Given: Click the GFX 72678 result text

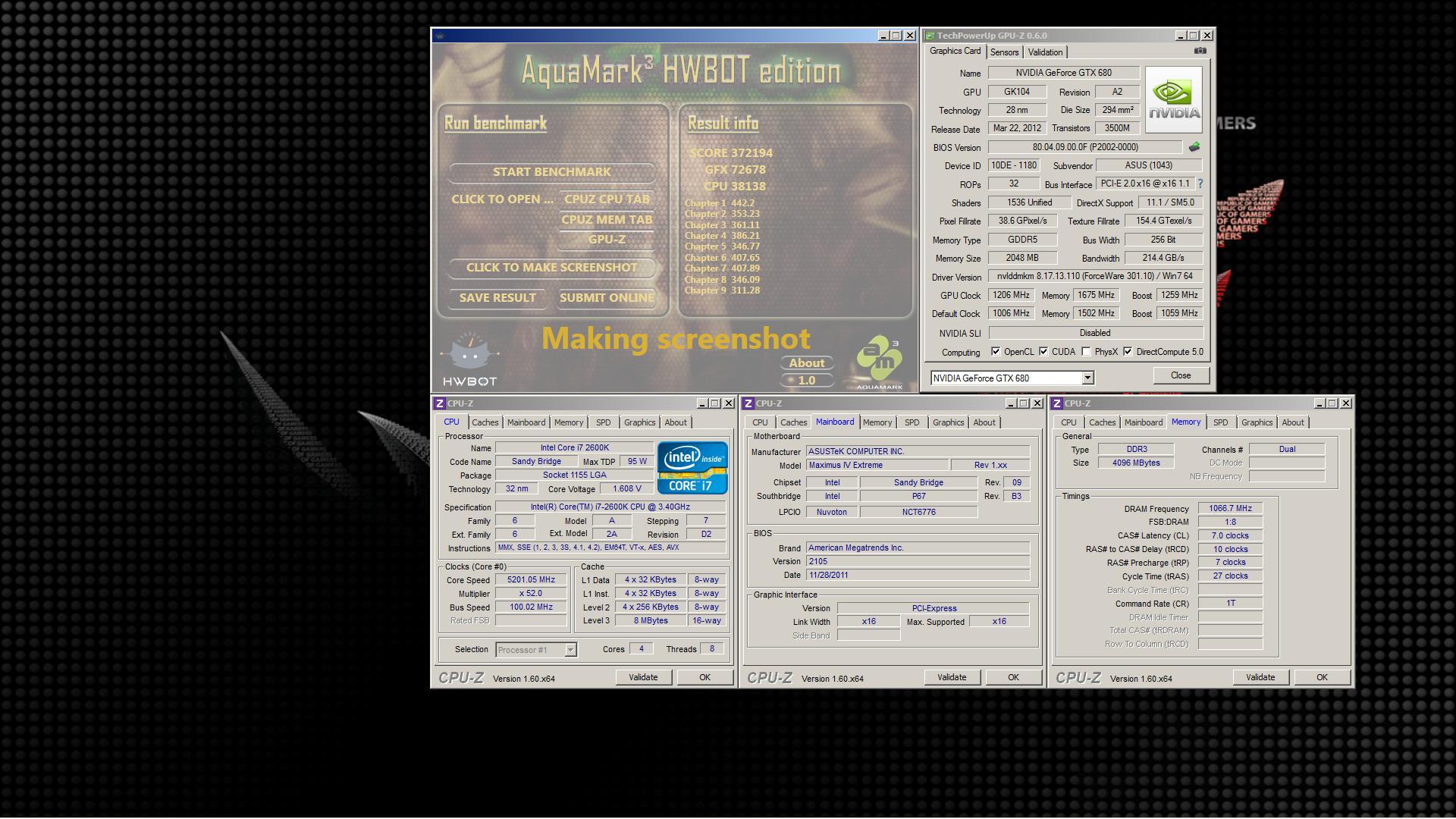Looking at the screenshot, I should (735, 170).
